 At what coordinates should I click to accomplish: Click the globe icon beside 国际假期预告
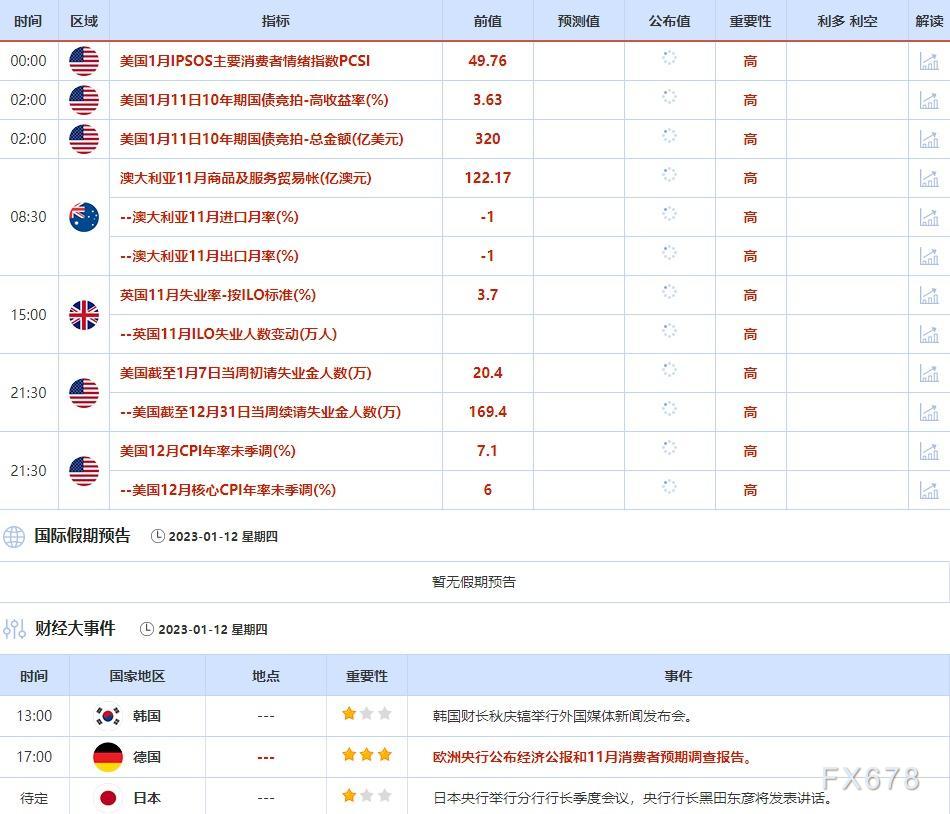14,537
